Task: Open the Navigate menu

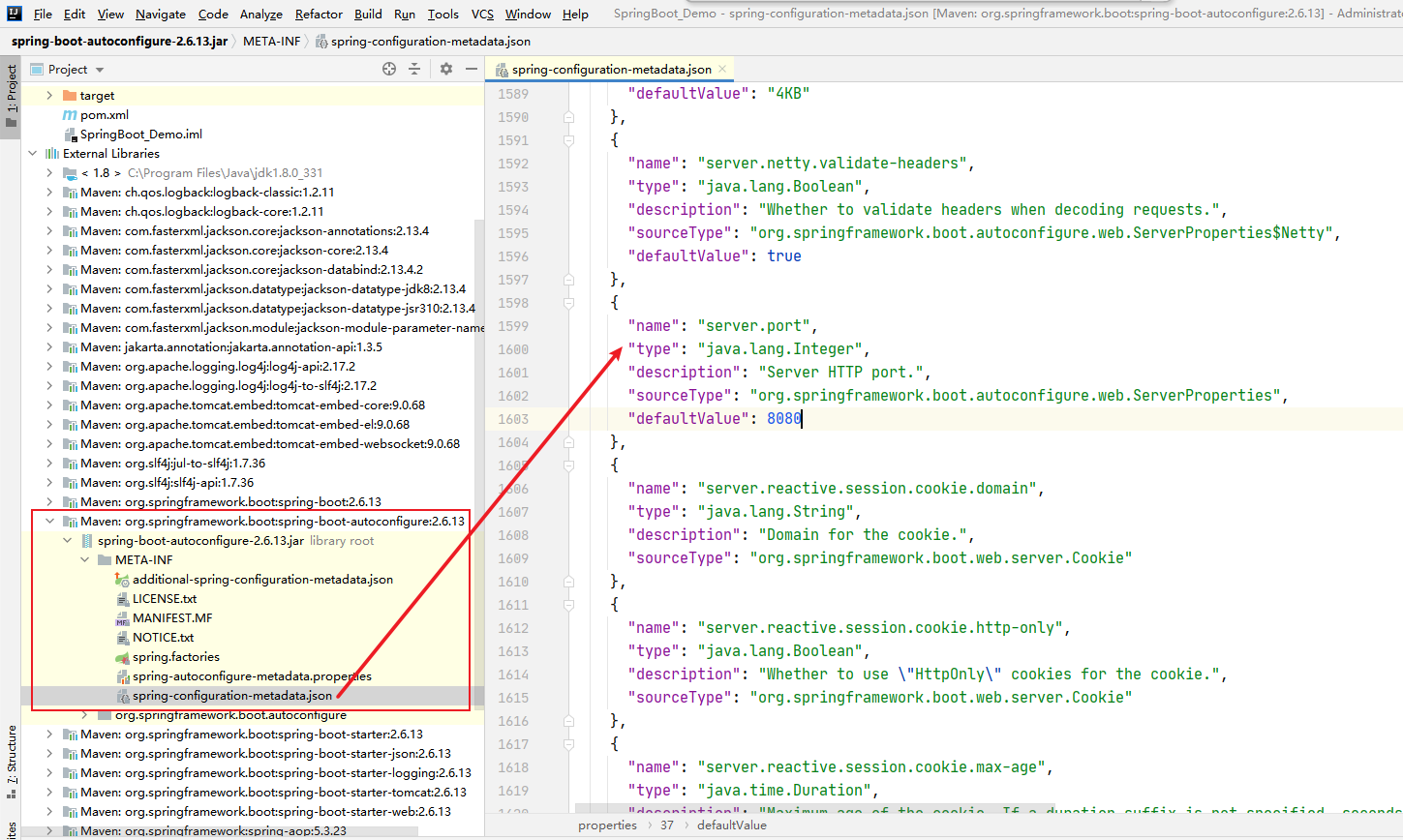Action: [x=161, y=14]
